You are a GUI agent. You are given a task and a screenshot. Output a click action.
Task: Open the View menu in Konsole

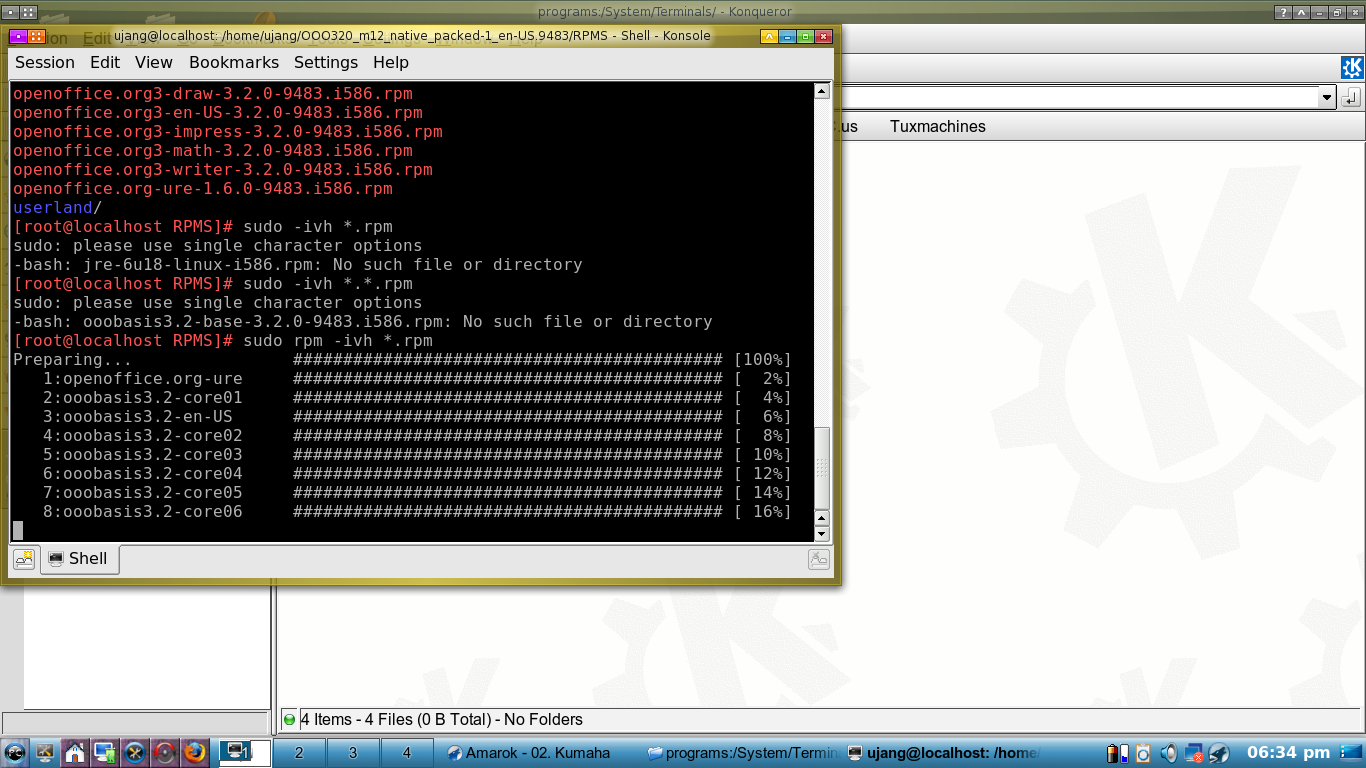[154, 62]
